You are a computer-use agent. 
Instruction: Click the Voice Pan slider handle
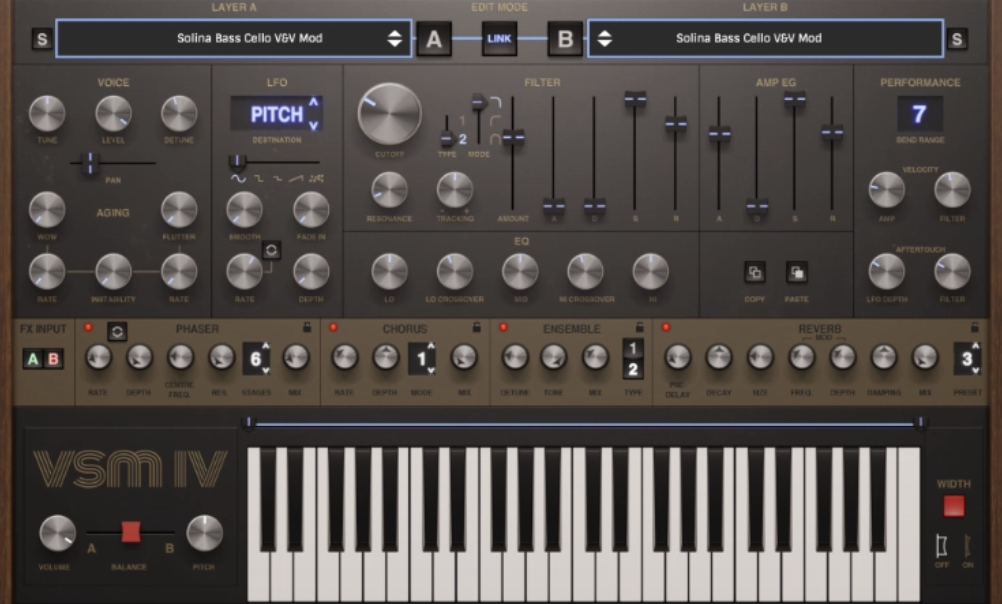(90, 163)
